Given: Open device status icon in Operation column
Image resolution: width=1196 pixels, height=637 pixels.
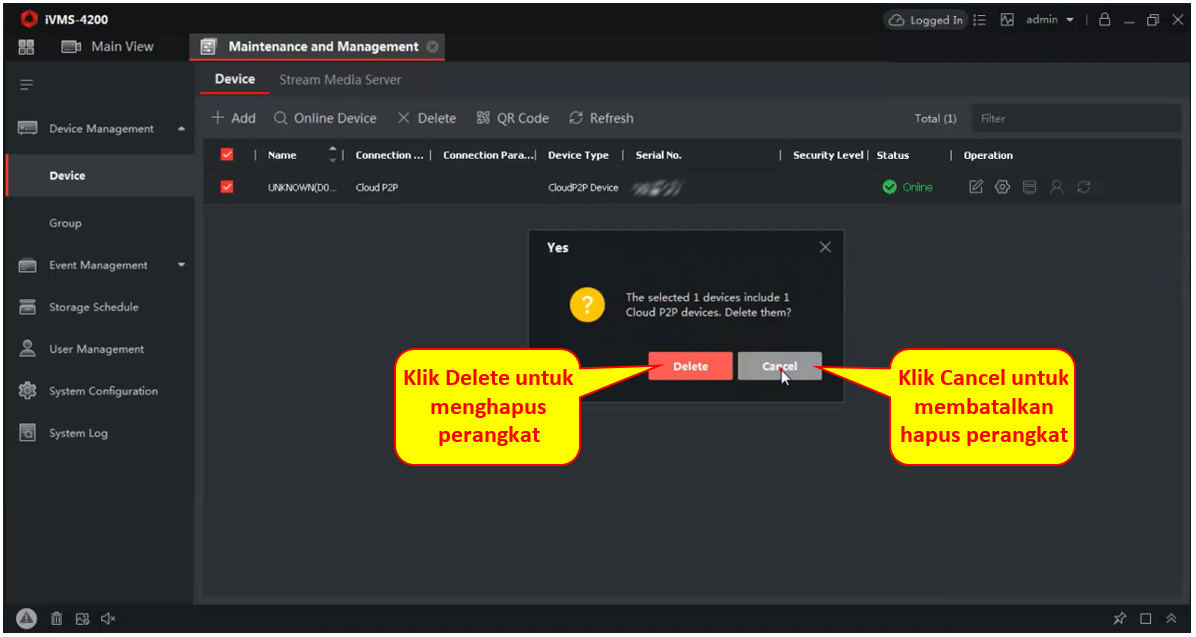Looking at the screenshot, I should (1030, 187).
